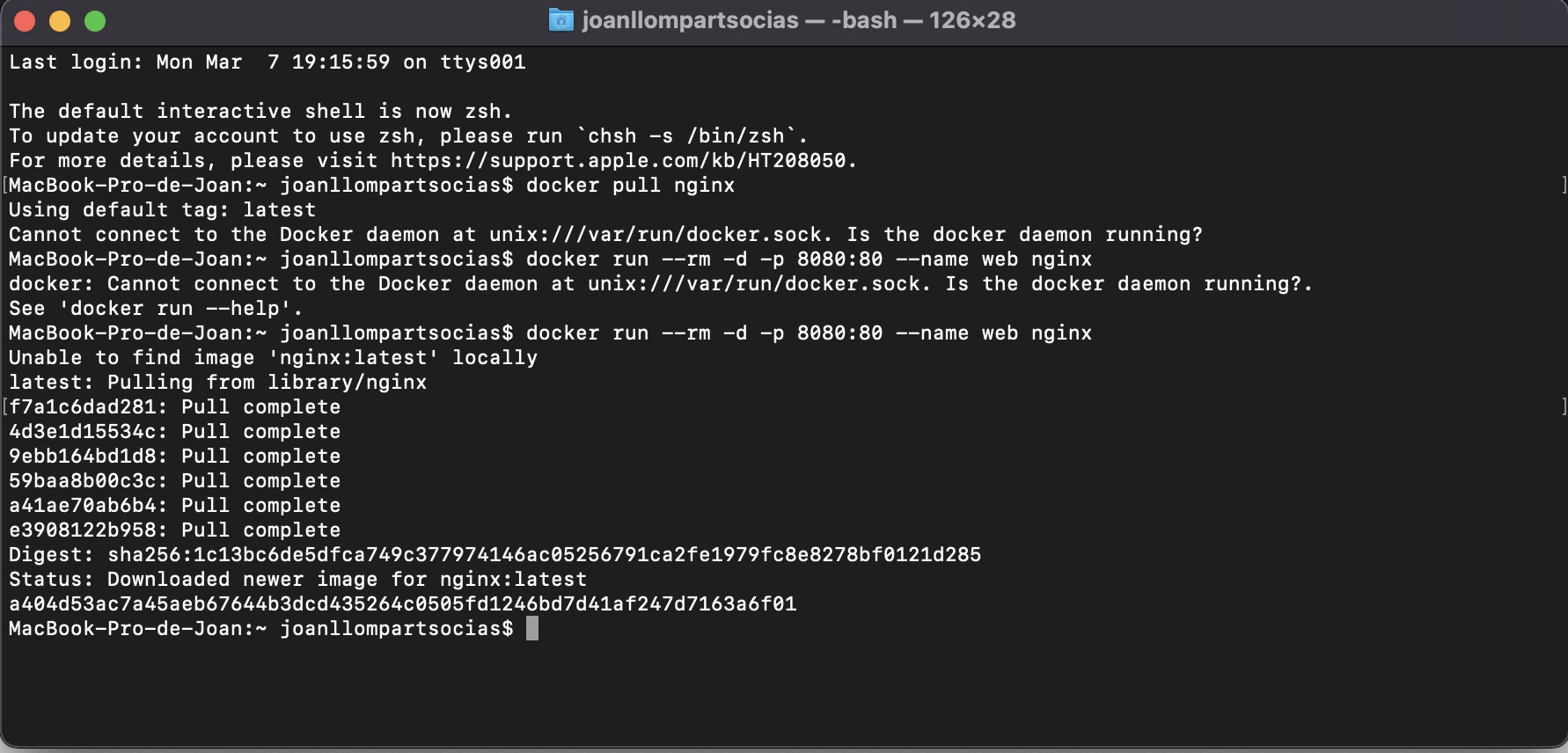The image size is (1568, 753).
Task: Click the 'Status: Downloaded newer image' line
Action: [x=297, y=579]
